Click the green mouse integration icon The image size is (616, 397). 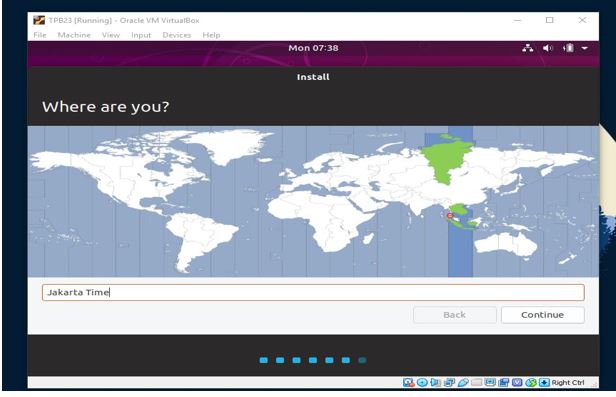coord(531,382)
